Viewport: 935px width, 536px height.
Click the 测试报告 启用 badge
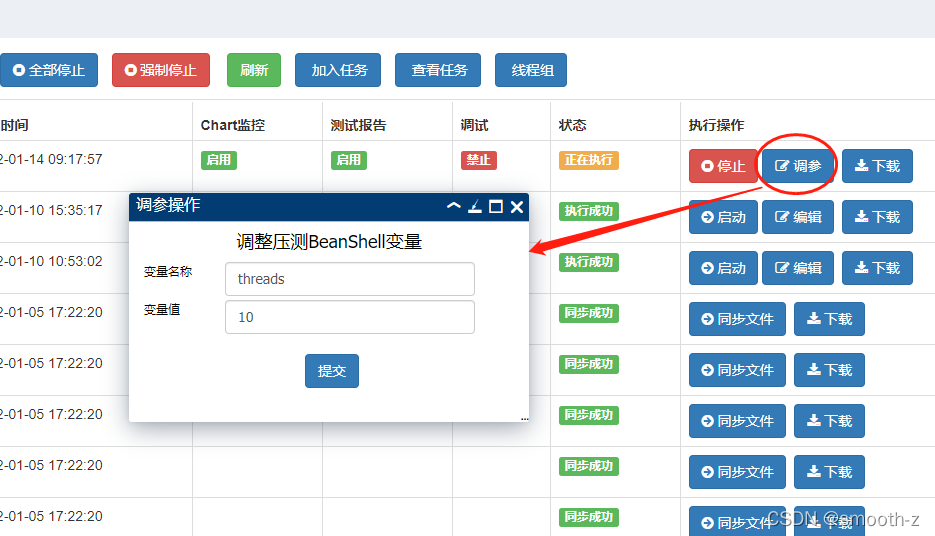(349, 160)
